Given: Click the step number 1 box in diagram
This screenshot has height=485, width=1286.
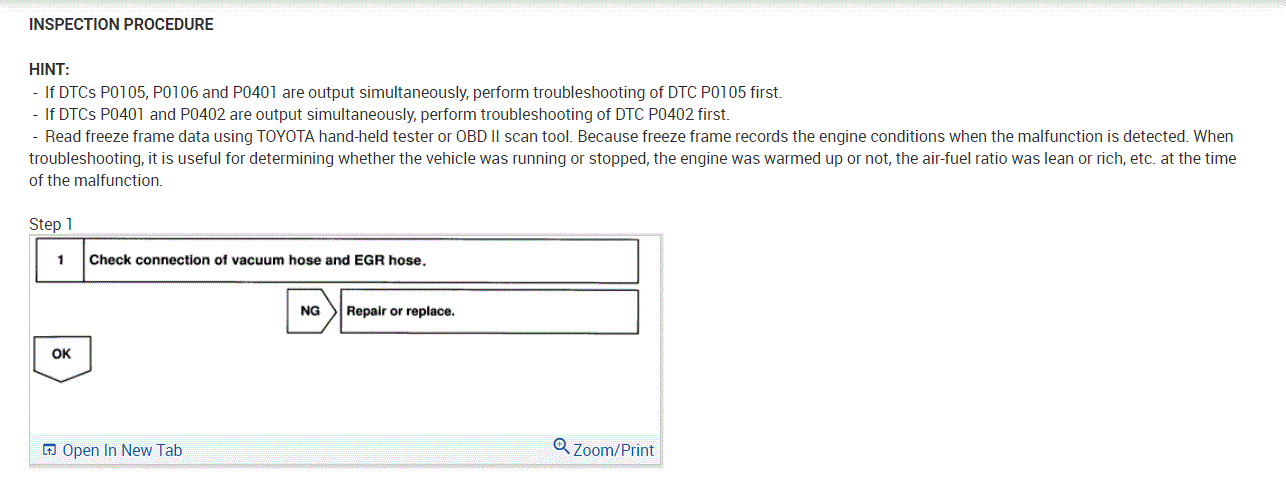Looking at the screenshot, I should click(x=60, y=260).
